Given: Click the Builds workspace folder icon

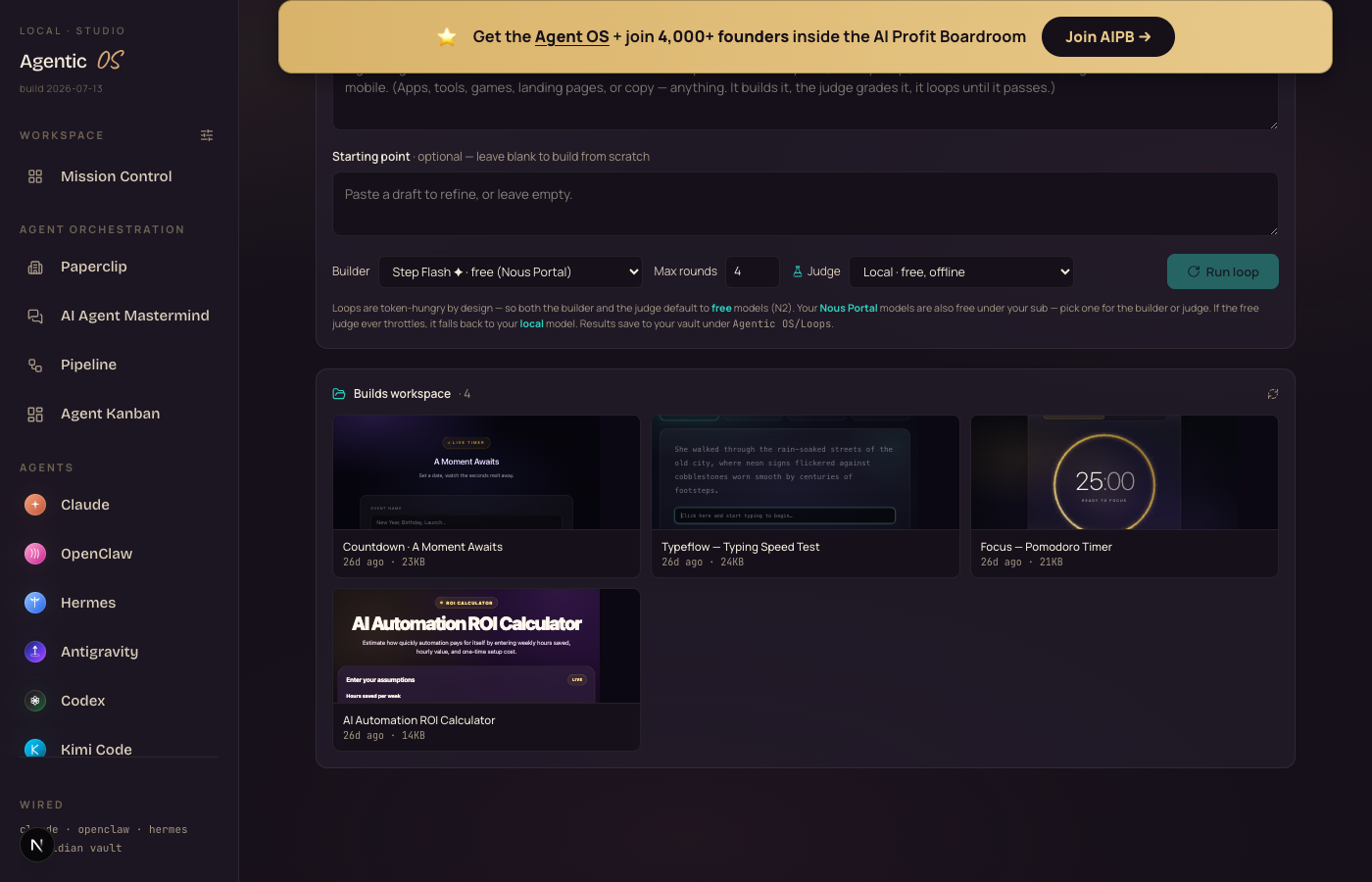Looking at the screenshot, I should tap(339, 394).
